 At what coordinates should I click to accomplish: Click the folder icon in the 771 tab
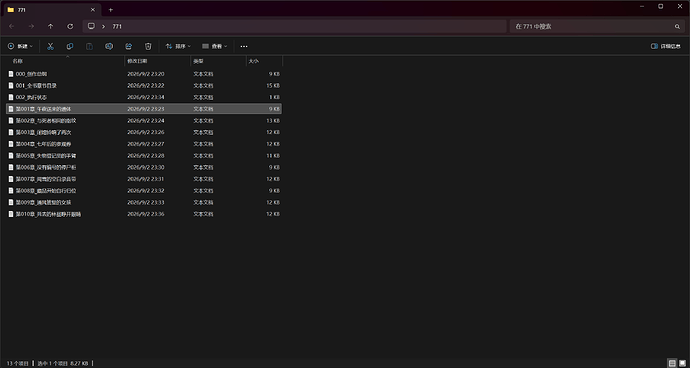point(11,10)
